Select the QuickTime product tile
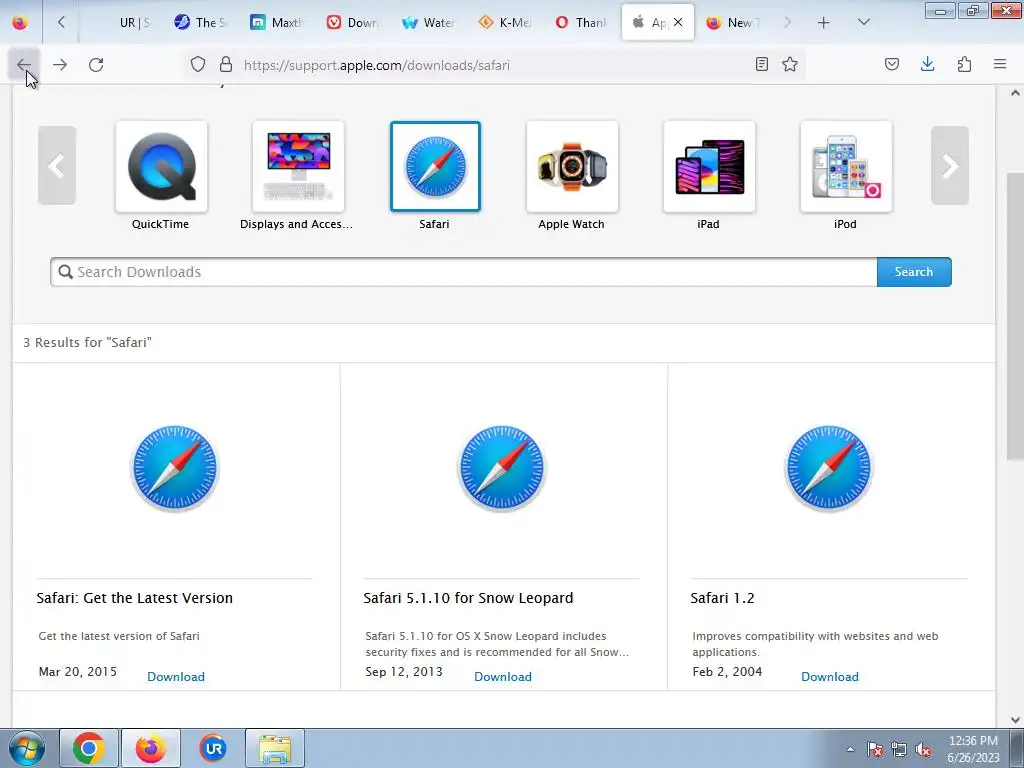Image resolution: width=1024 pixels, height=768 pixels. pyautogui.click(x=161, y=167)
